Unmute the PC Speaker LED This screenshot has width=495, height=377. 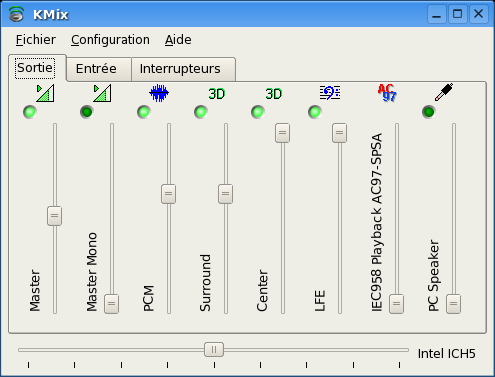click(429, 112)
